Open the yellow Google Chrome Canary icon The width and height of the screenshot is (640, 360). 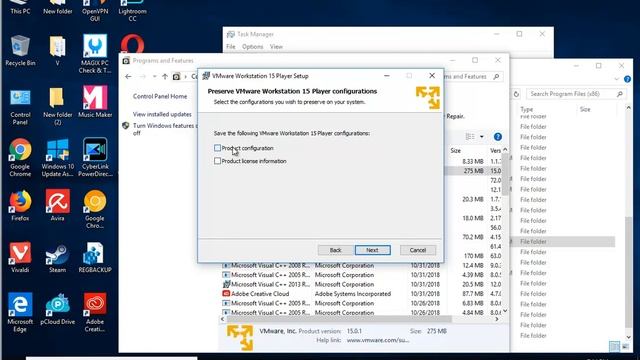(x=95, y=209)
